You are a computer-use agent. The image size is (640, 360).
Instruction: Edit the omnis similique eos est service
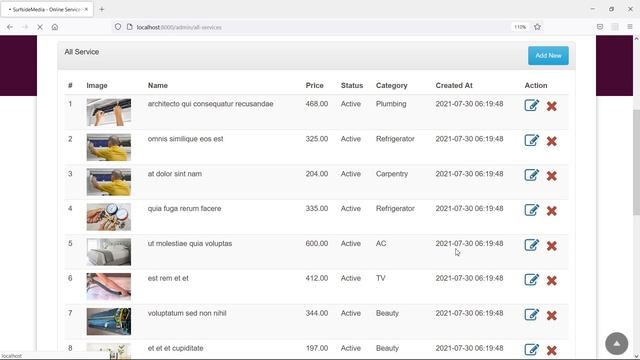[x=531, y=140]
